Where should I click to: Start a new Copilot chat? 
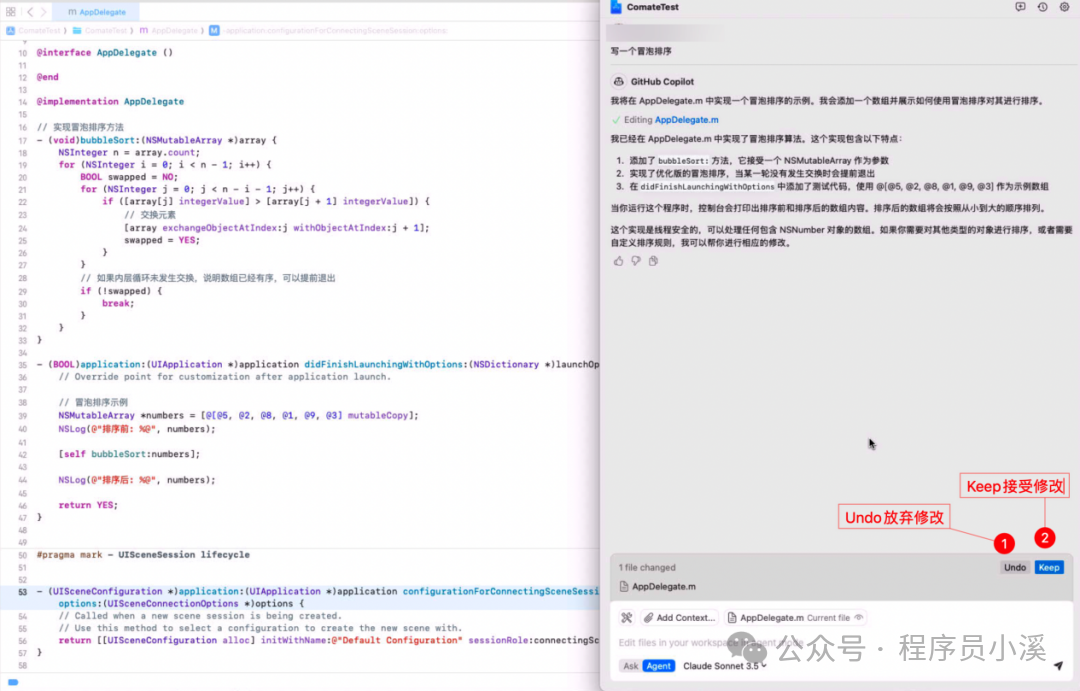[x=1020, y=7]
